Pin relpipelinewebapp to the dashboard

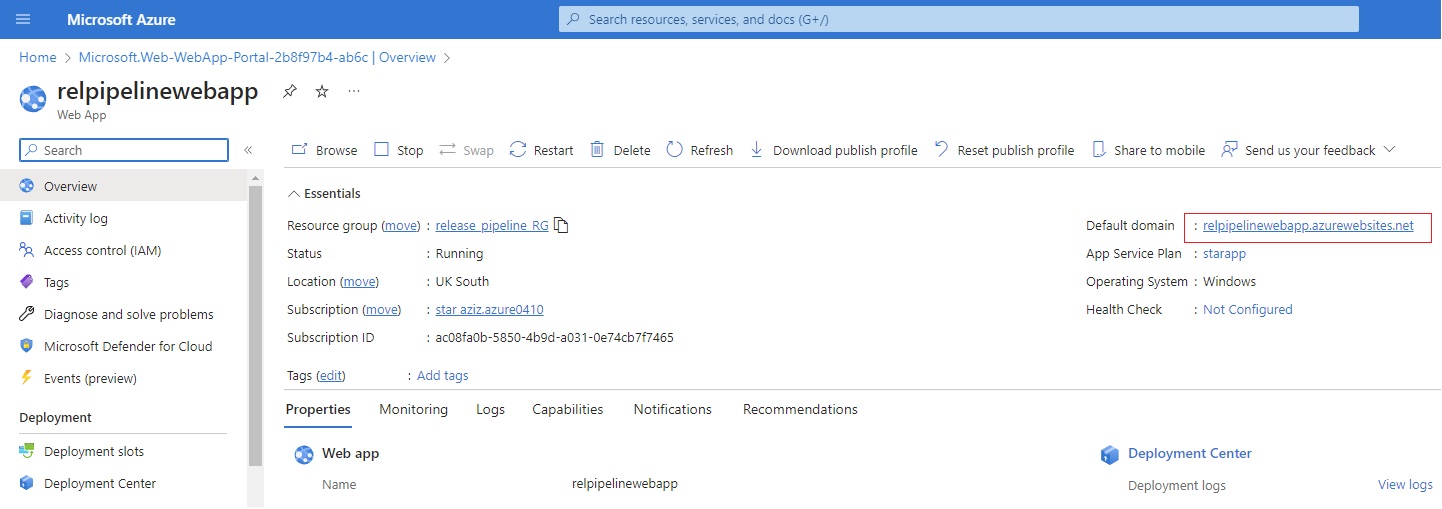289,91
